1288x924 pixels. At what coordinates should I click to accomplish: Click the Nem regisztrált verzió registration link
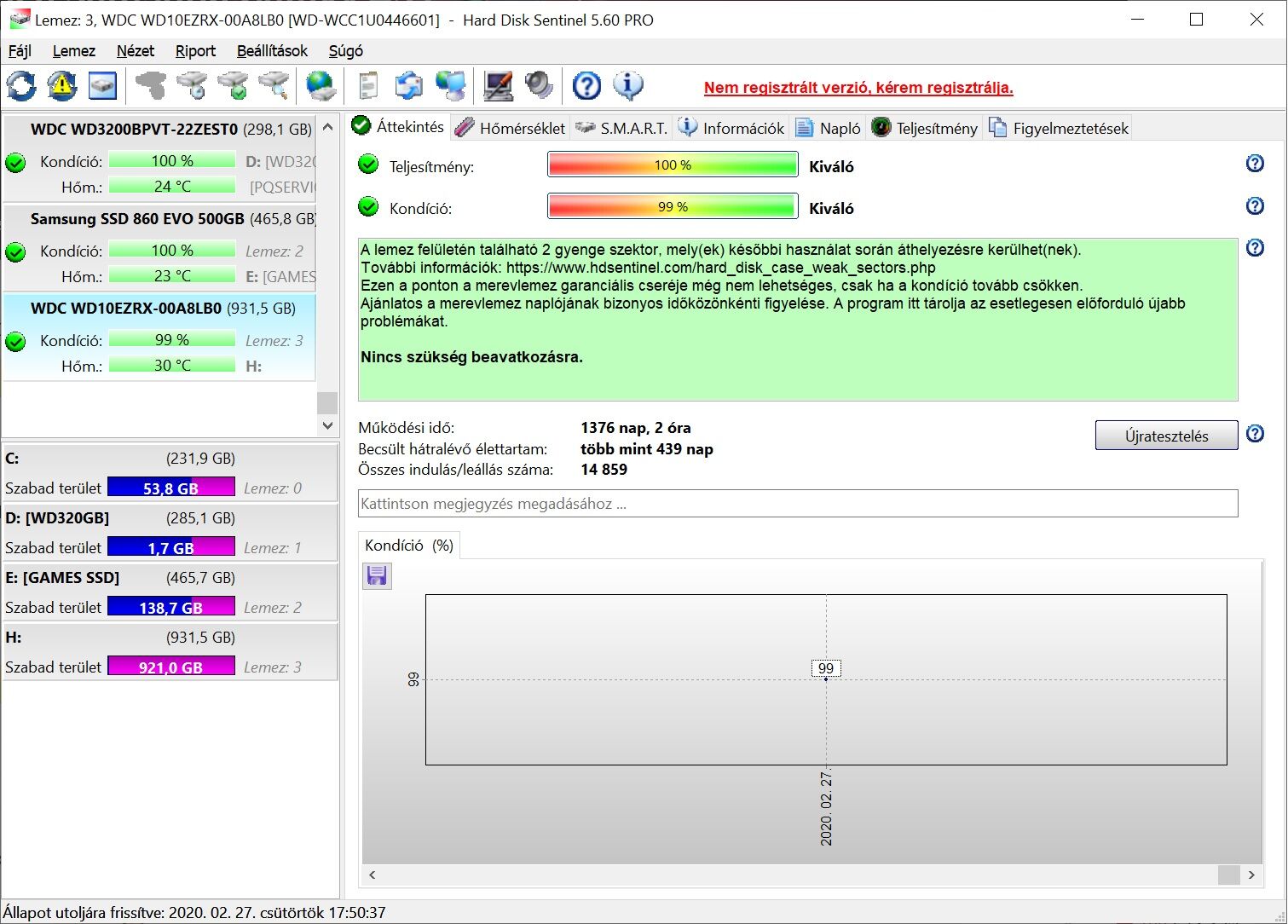[x=858, y=88]
